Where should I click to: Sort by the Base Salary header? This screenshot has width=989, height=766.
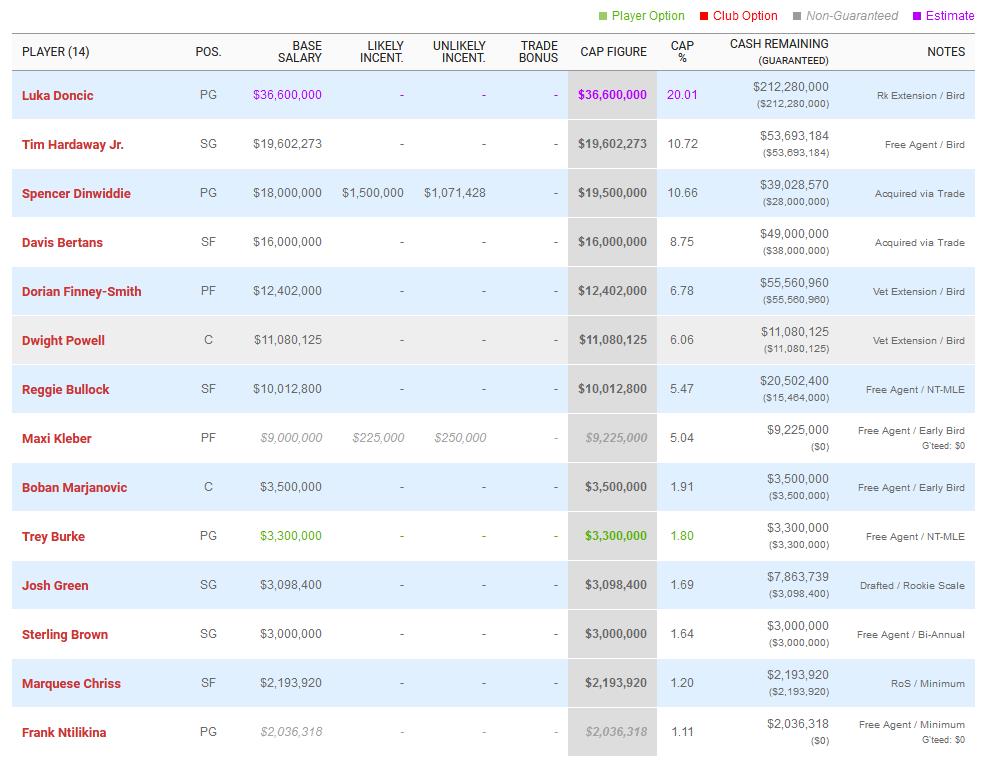coord(300,52)
